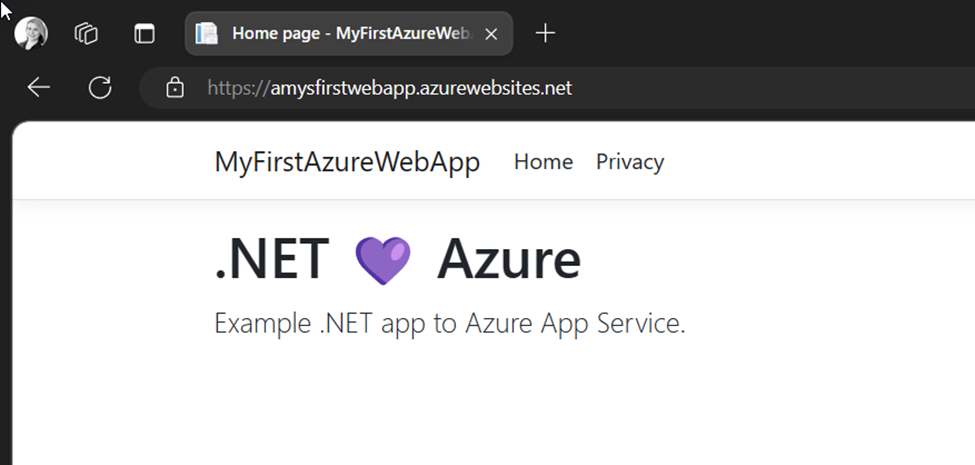Click the page favicon on the tab
975x465 pixels.
(206, 34)
